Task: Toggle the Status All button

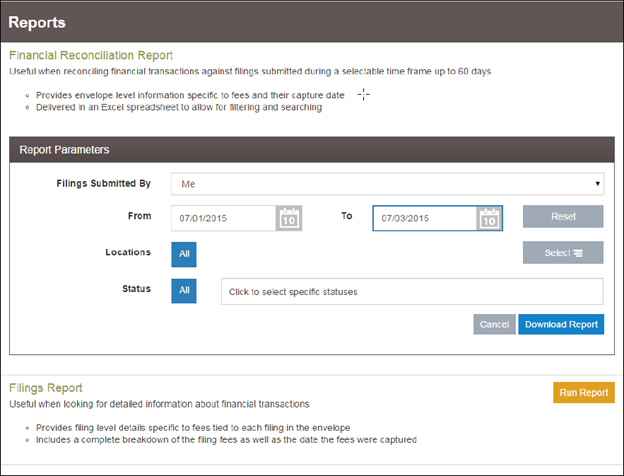Action: [184, 291]
